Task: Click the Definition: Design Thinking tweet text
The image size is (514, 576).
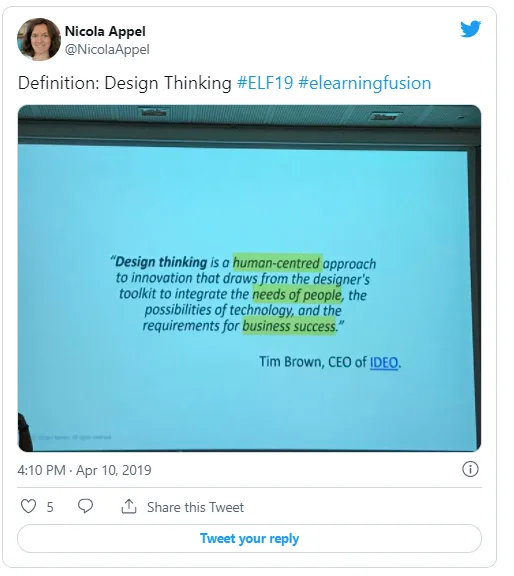Action: [125, 83]
